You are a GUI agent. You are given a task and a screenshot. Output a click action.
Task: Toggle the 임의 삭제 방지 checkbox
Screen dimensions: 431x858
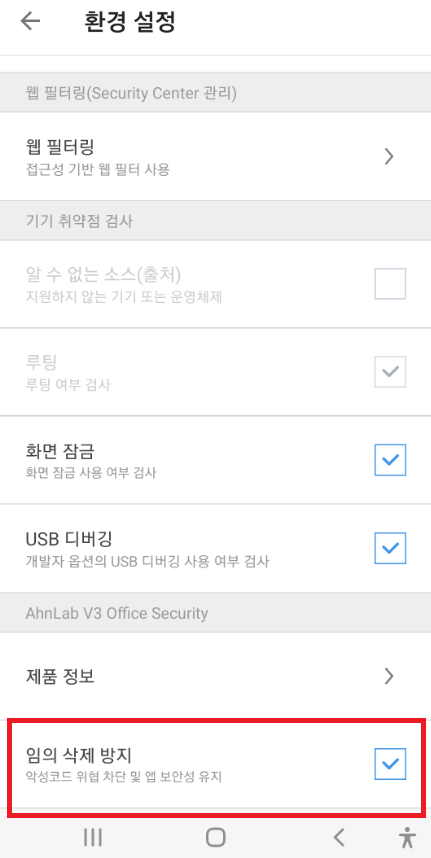coord(390,763)
